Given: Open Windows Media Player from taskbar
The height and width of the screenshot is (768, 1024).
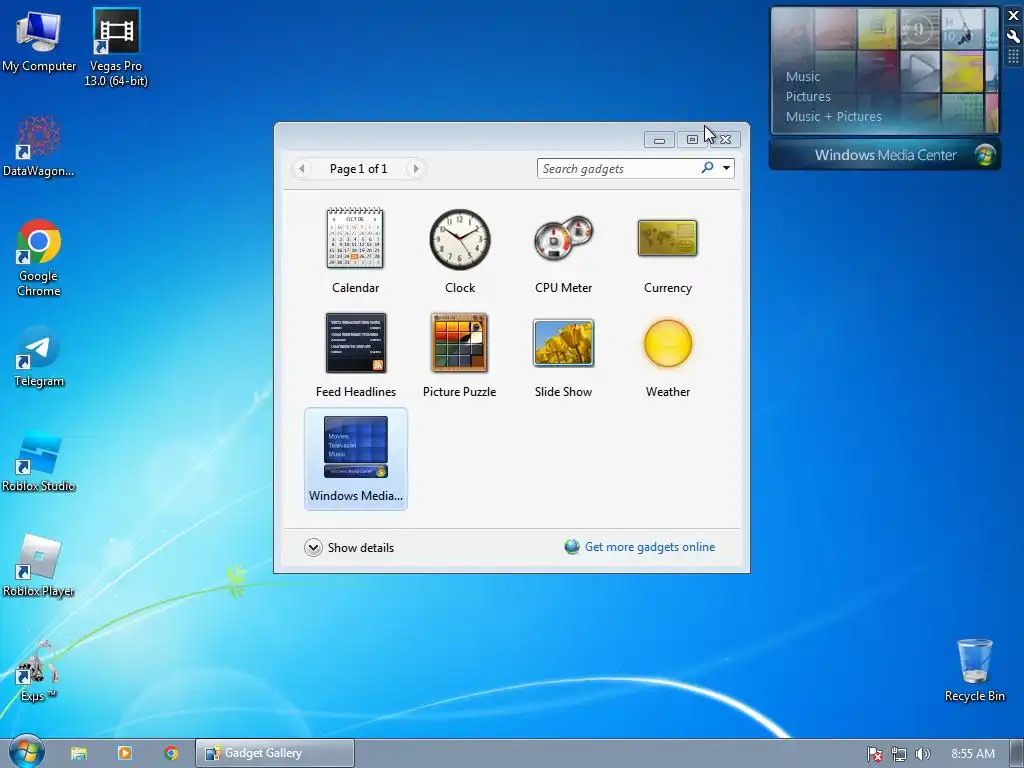Looking at the screenshot, I should pos(125,754).
